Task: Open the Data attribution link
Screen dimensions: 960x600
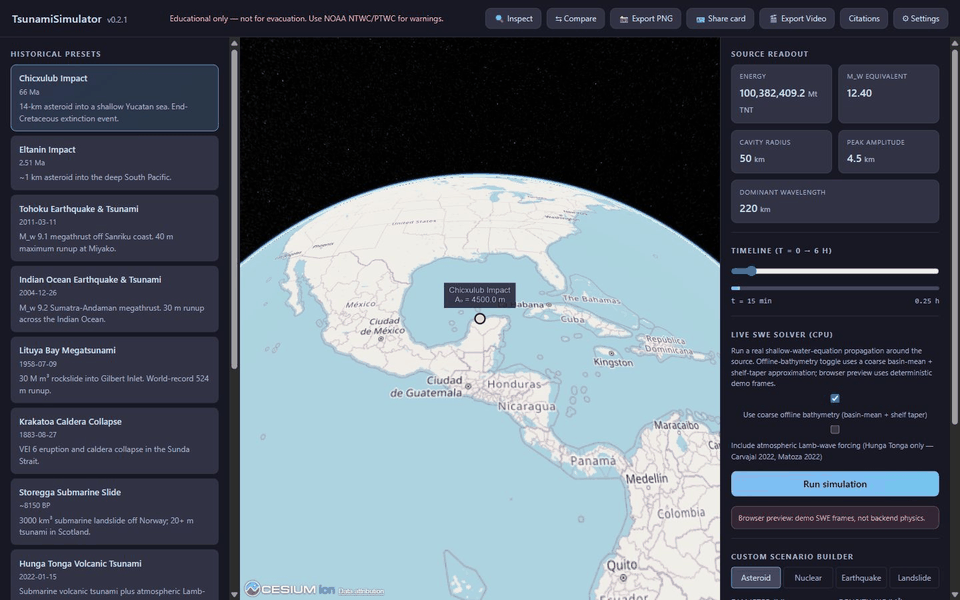Action: [361, 591]
